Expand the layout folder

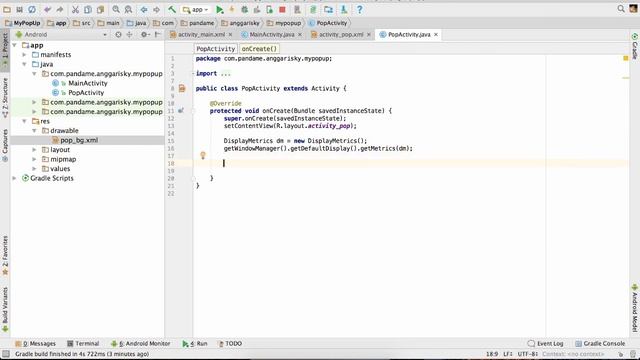[35, 150]
